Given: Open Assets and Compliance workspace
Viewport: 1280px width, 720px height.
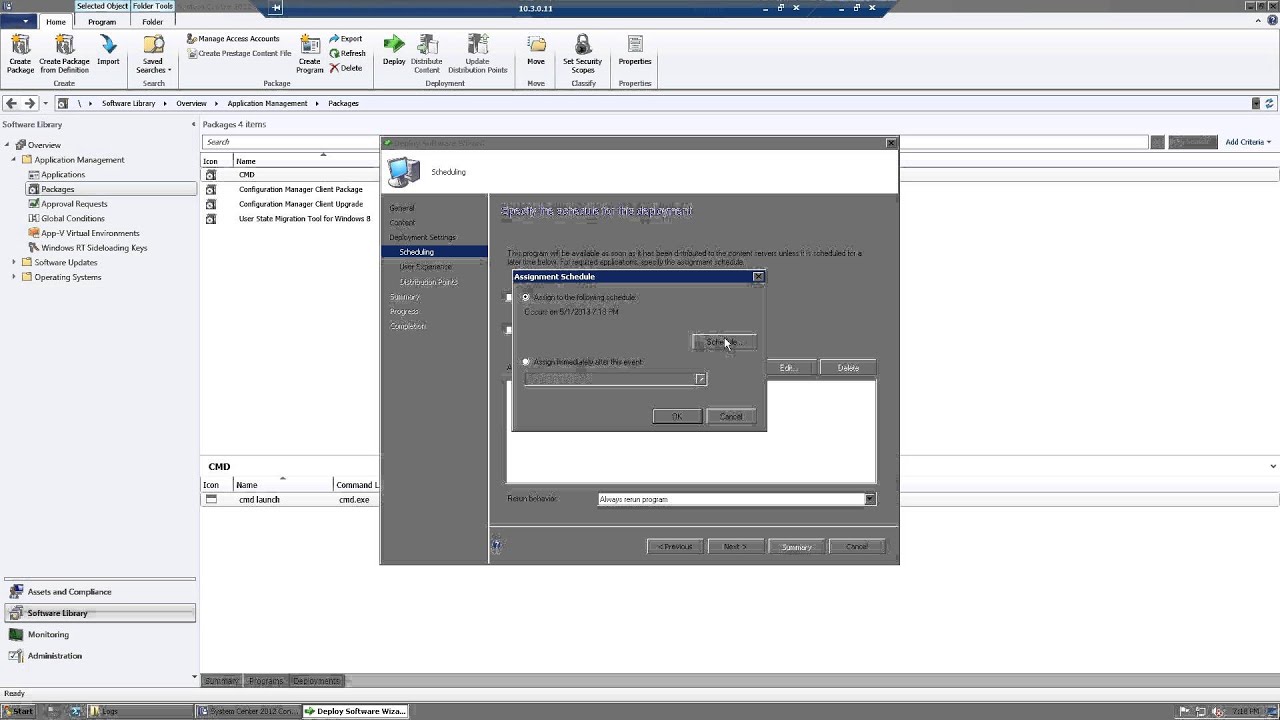Looking at the screenshot, I should [x=100, y=592].
